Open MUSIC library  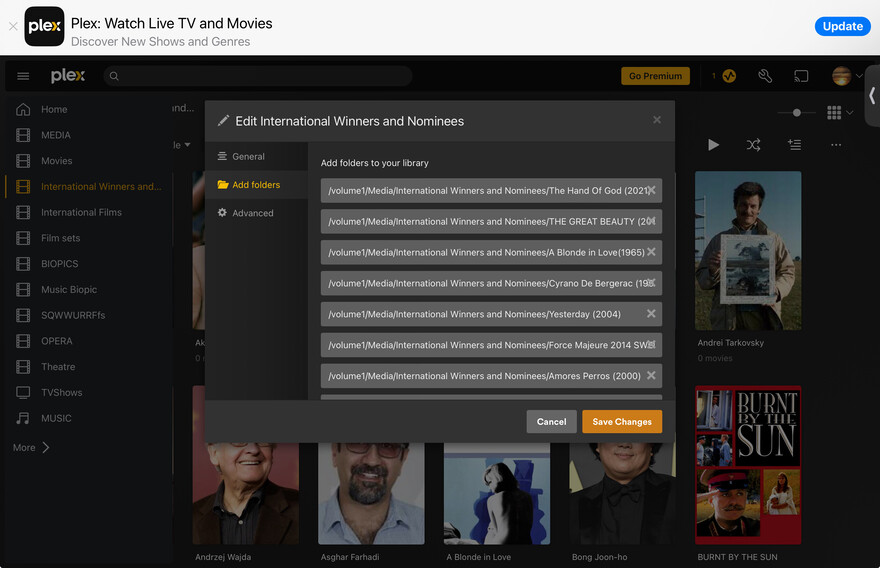[x=56, y=419]
